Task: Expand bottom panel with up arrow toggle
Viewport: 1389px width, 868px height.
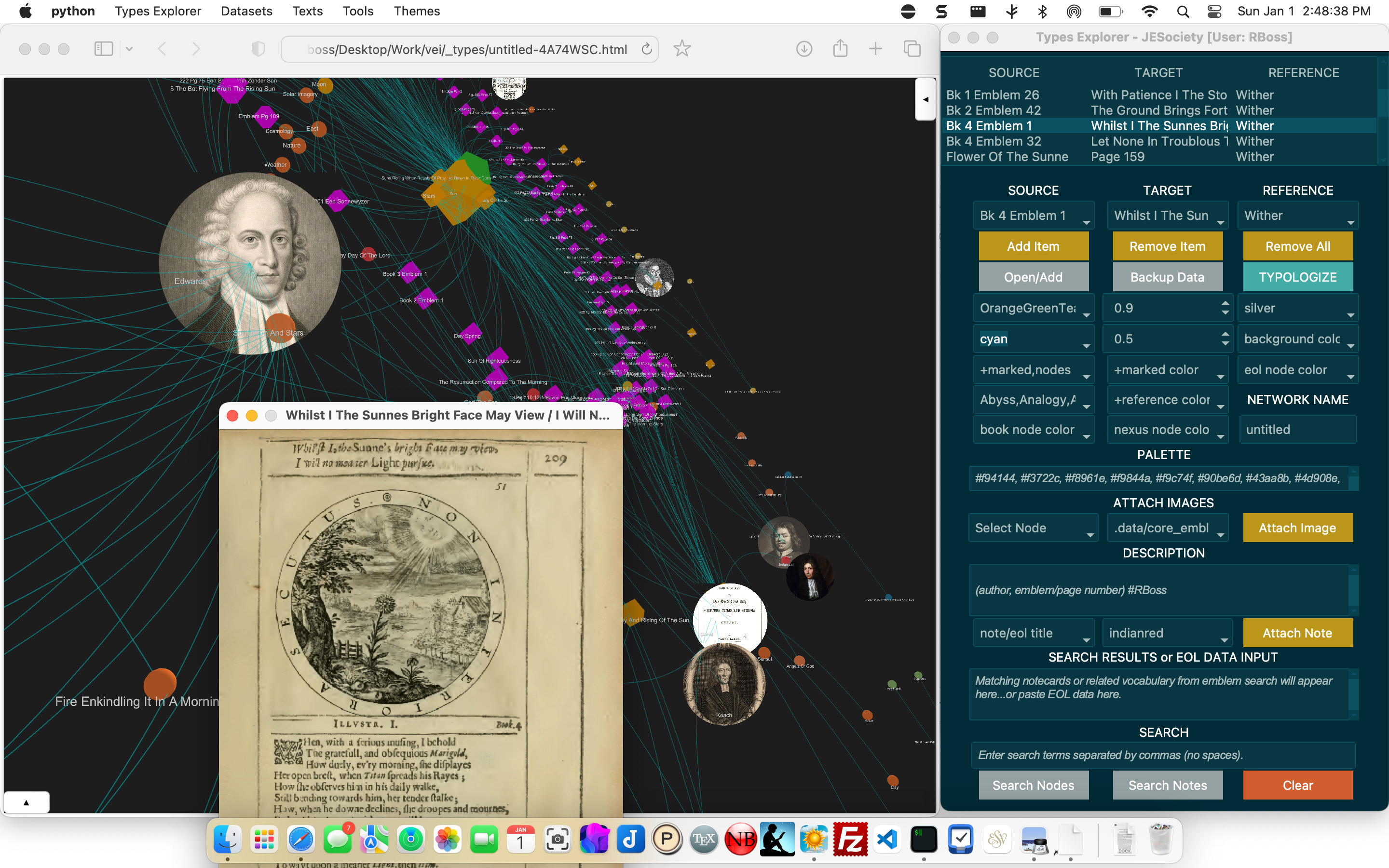Action: coord(27,802)
